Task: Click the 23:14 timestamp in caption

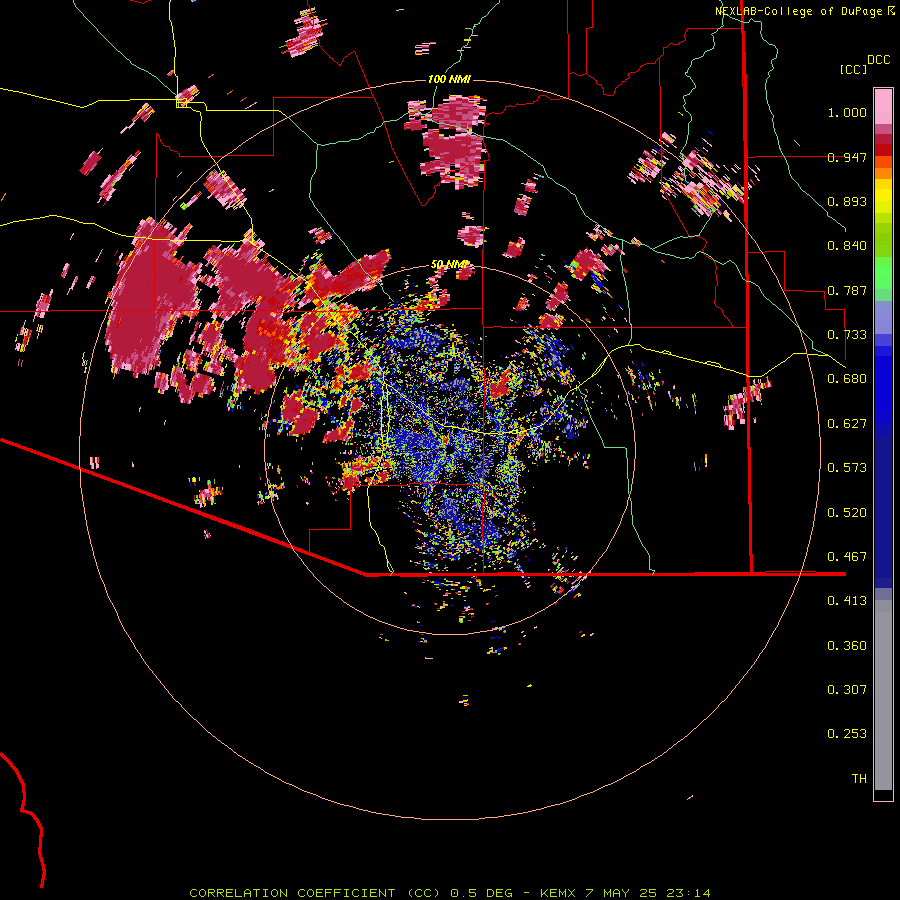Action: click(688, 893)
